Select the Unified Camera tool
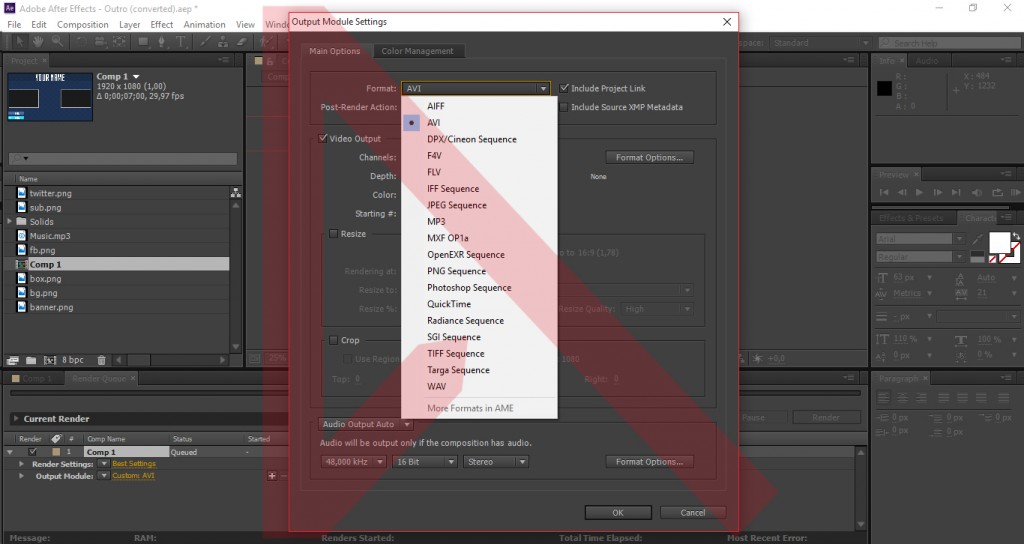This screenshot has width=1024, height=544. point(100,42)
